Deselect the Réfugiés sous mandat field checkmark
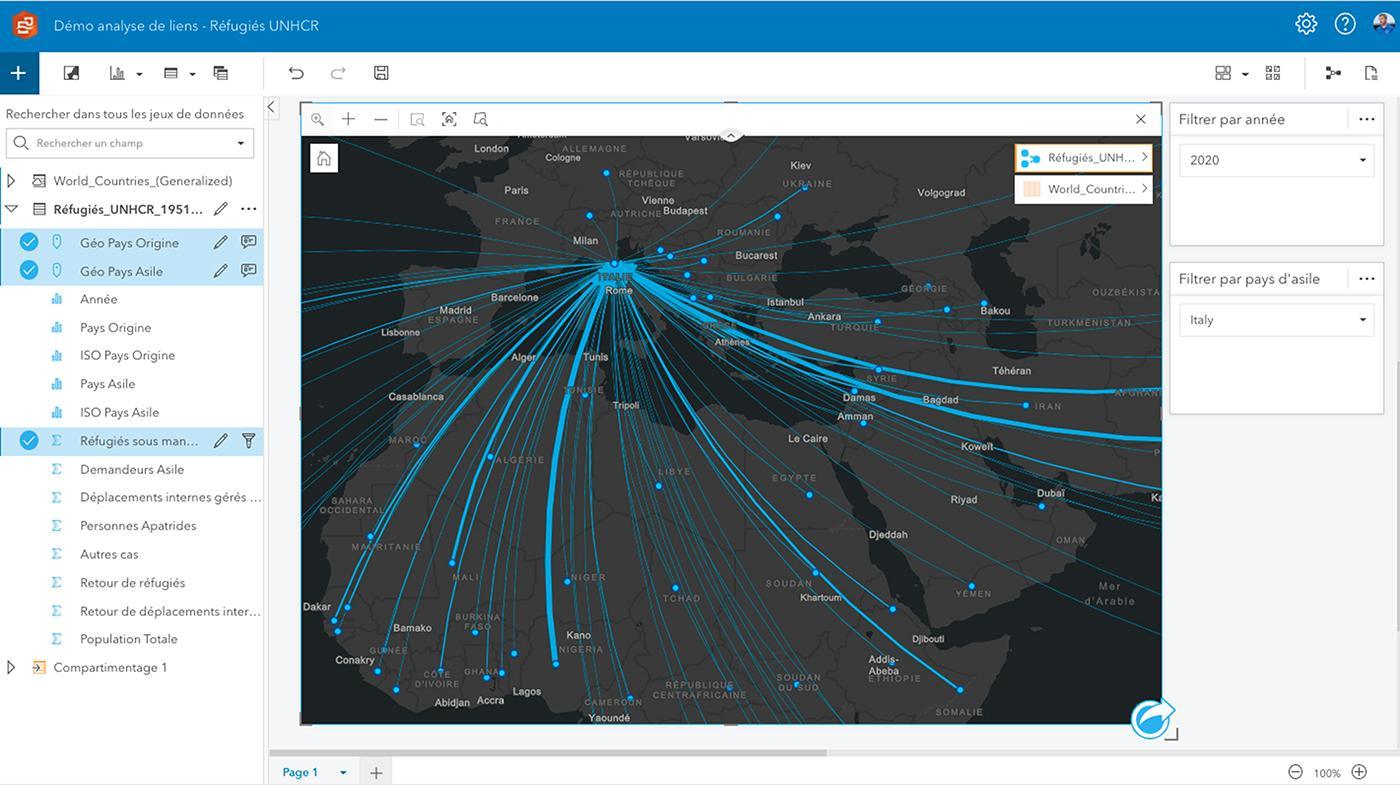The height and width of the screenshot is (785, 1400). click(x=29, y=440)
